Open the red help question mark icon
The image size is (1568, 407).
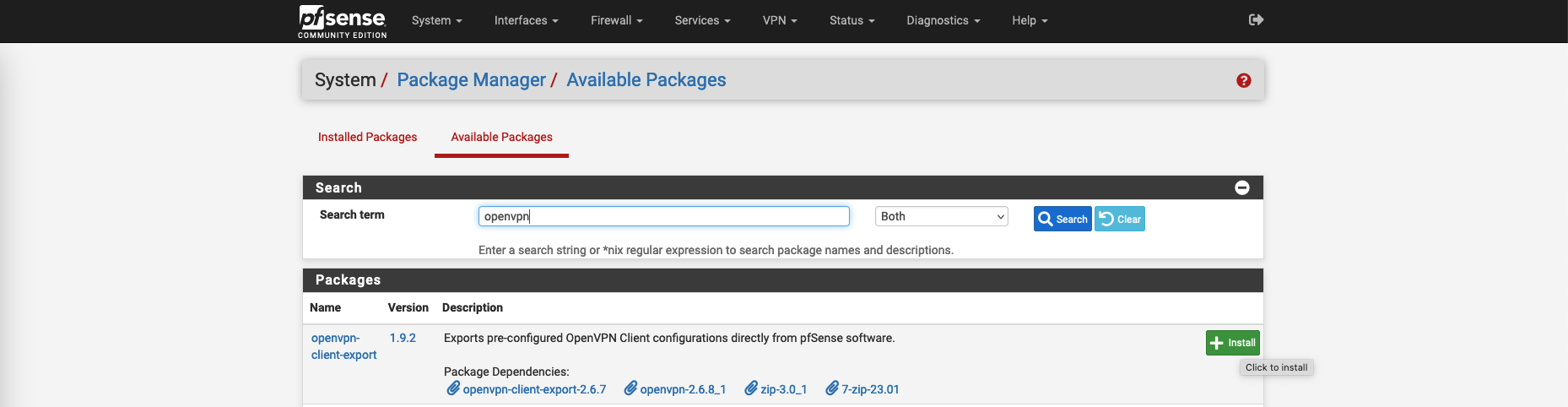click(1243, 80)
